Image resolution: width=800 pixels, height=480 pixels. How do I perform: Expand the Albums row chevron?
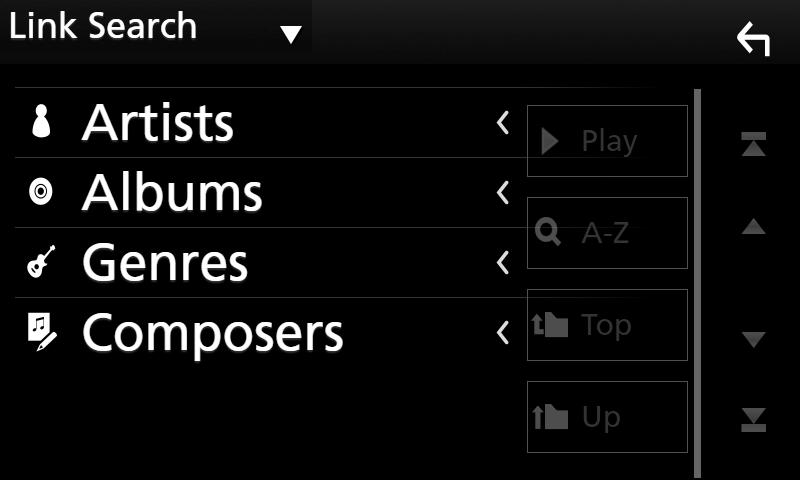(x=503, y=193)
